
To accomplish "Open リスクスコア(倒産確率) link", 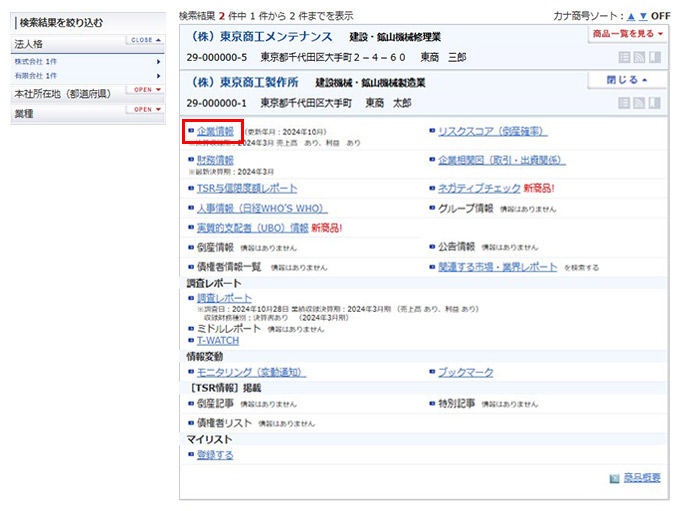I will click(493, 131).
